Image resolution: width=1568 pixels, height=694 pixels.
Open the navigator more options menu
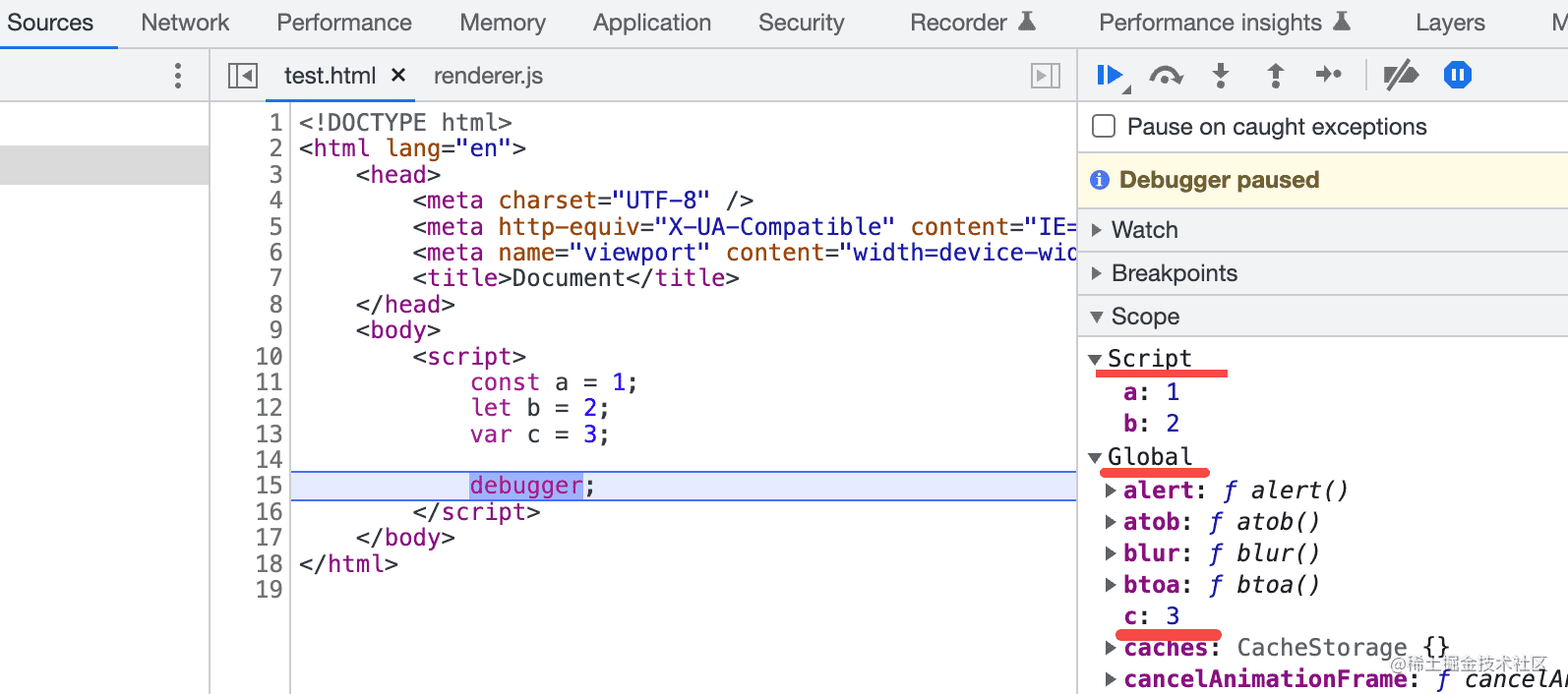click(x=178, y=76)
